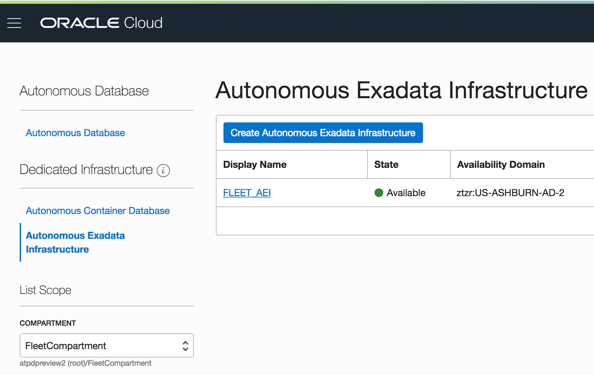The image size is (594, 375).
Task: Click the Autonomous Exadata Infrastructure page heading
Action: 402,91
